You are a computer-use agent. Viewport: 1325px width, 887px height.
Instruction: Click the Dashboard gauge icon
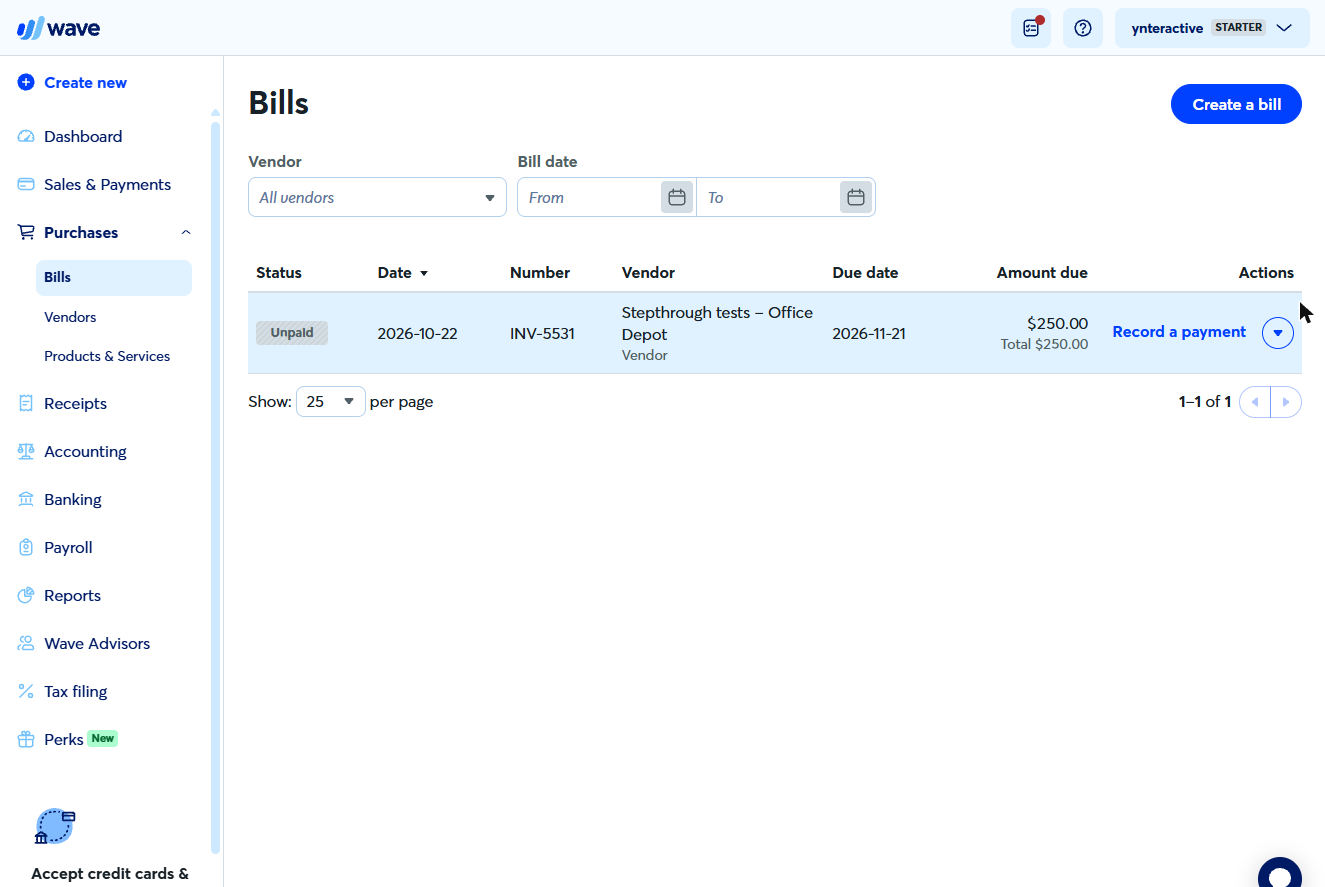tap(26, 137)
